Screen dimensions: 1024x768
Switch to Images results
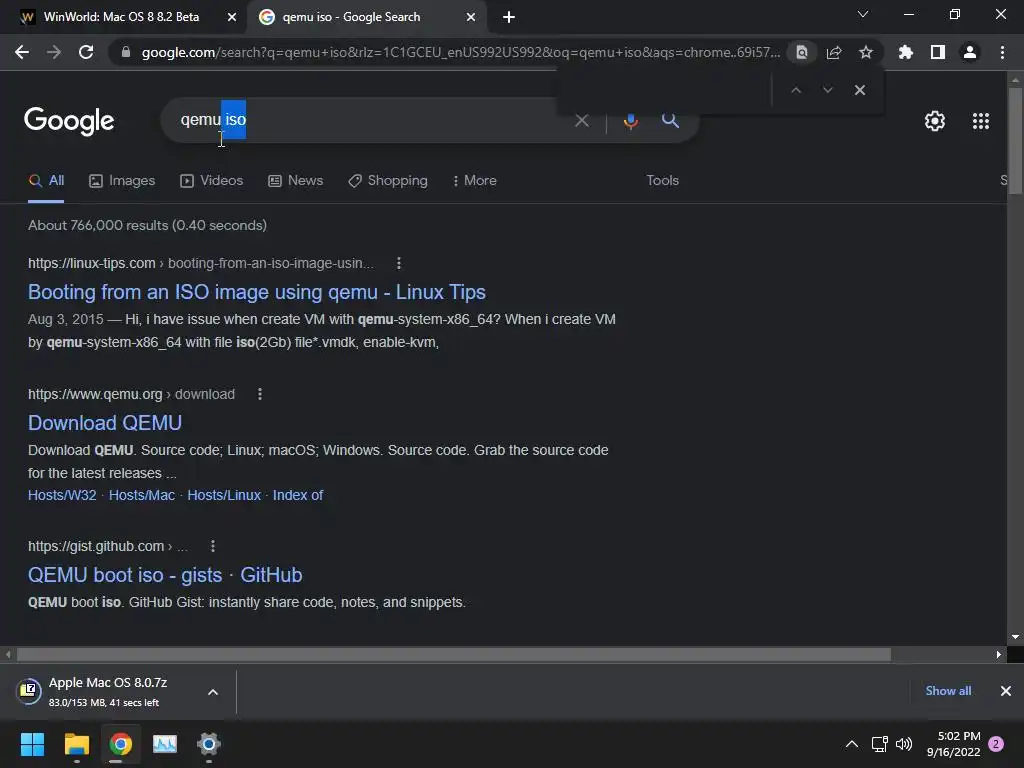click(122, 181)
